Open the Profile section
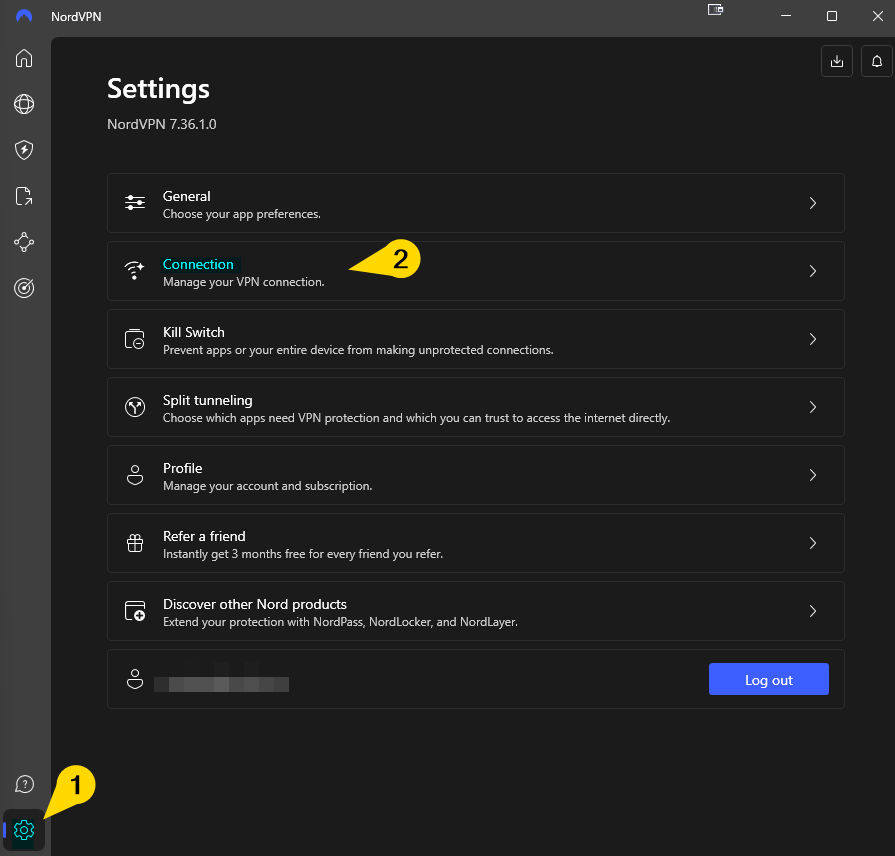 [x=475, y=475]
